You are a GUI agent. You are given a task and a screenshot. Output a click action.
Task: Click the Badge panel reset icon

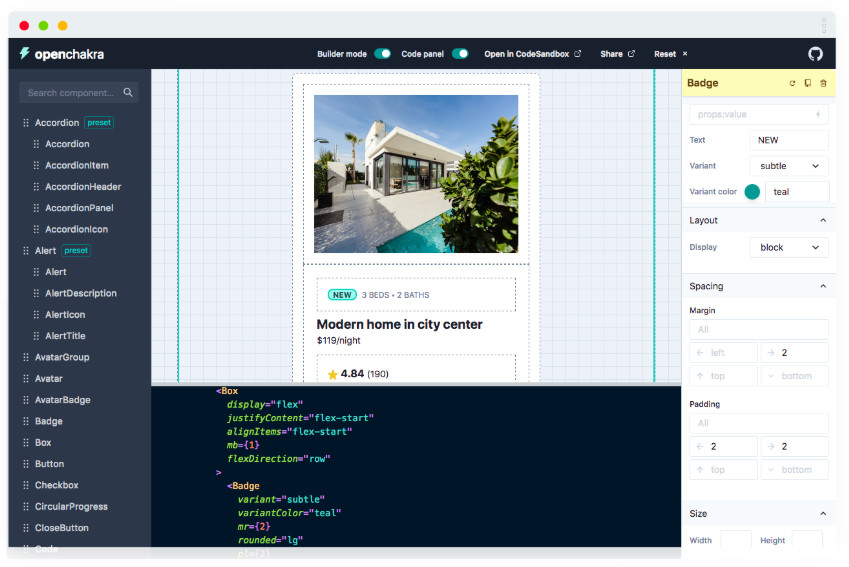point(792,83)
